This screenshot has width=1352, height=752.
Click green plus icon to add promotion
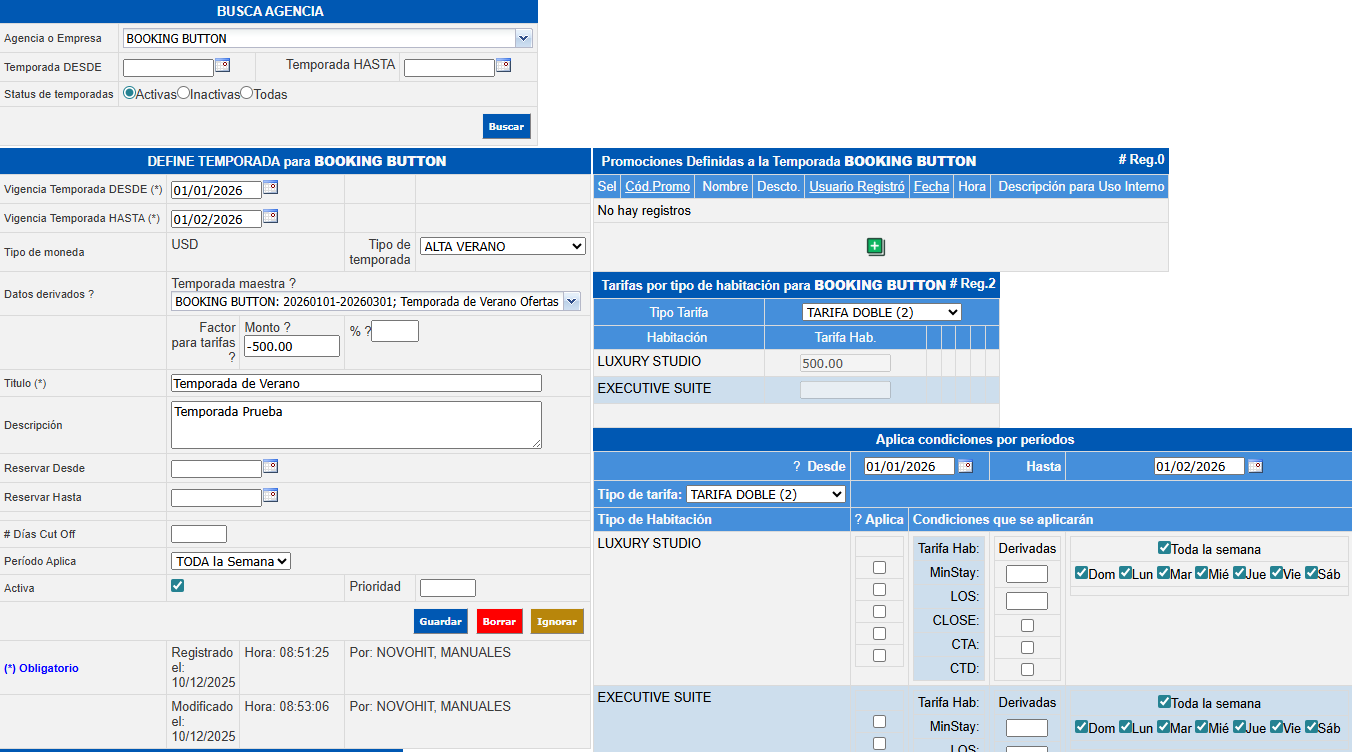coord(876,247)
